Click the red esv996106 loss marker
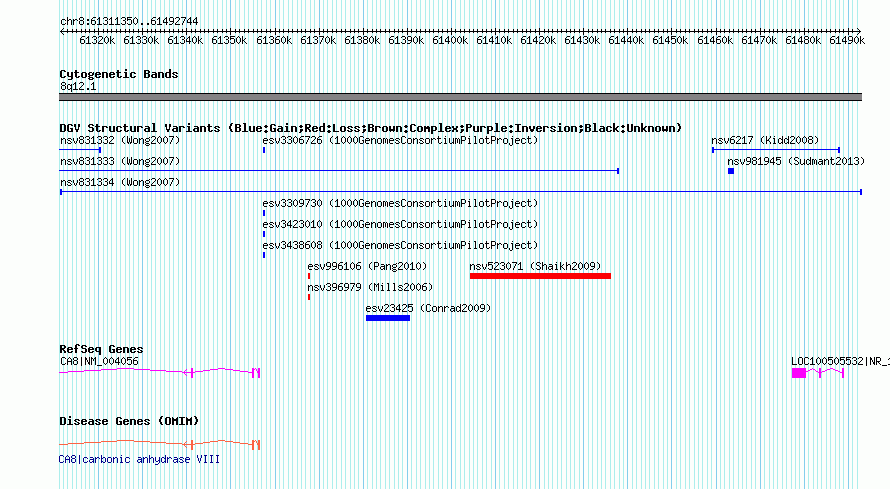 tap(309, 276)
